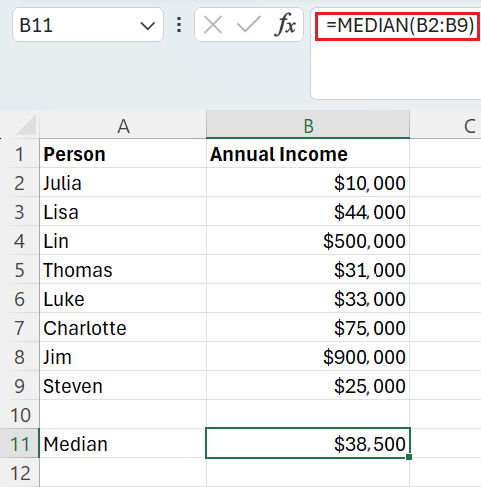This screenshot has height=487, width=481.
Task: Select row 11 header
Action: coord(19,444)
